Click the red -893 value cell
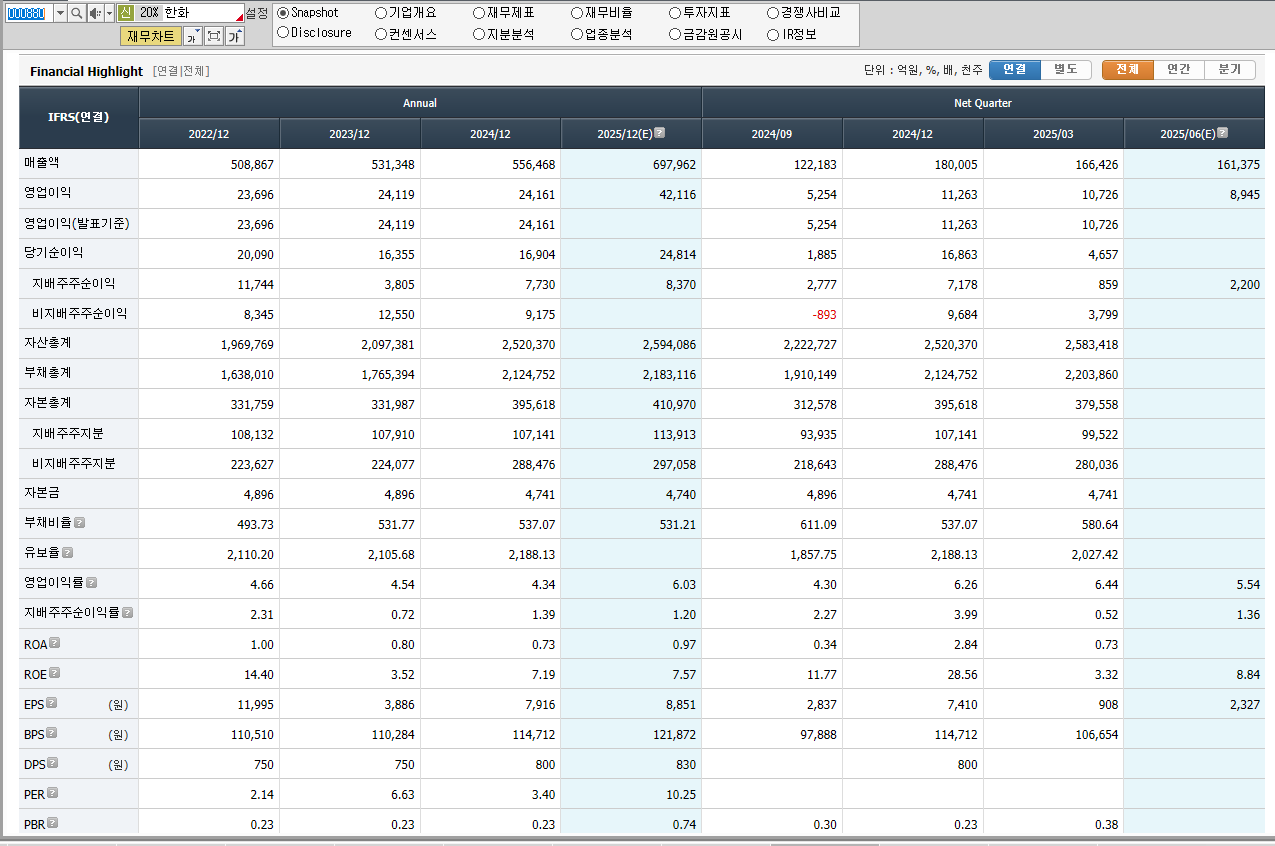This screenshot has width=1275, height=846. click(x=772, y=314)
